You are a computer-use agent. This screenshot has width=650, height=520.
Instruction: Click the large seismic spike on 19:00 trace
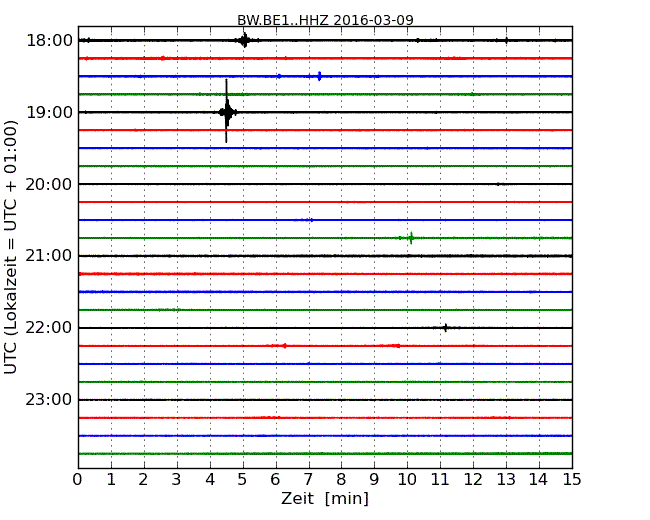click(x=226, y=111)
